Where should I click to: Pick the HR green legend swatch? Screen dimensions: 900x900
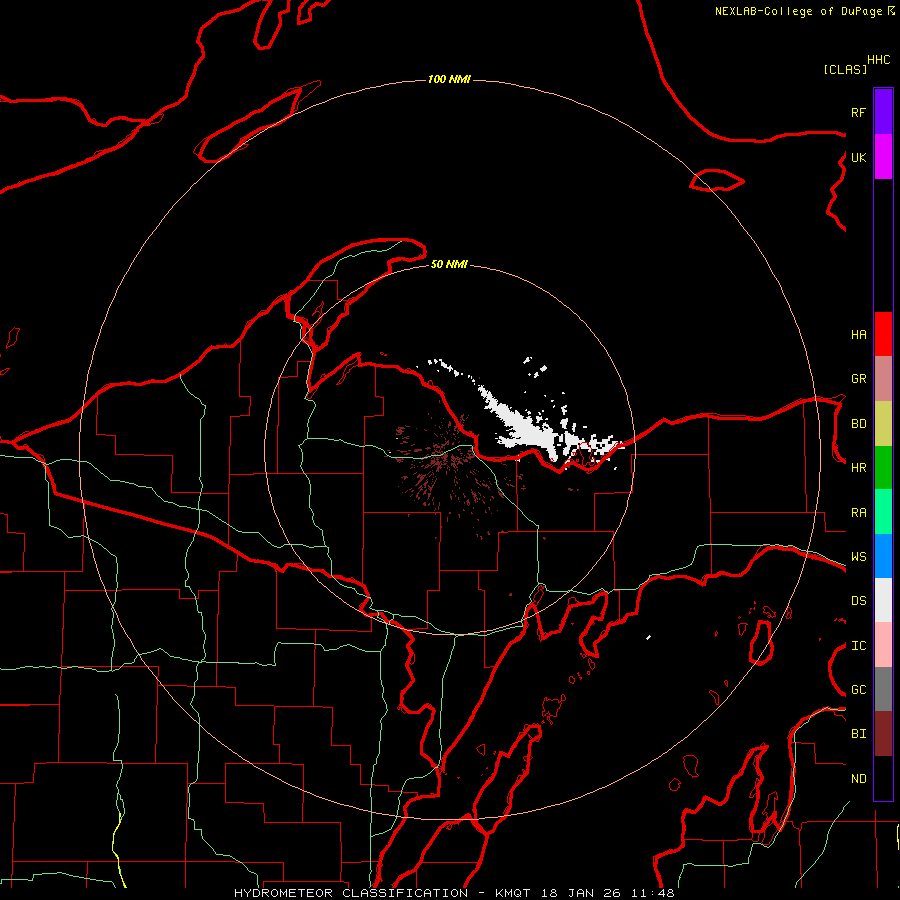point(883,468)
